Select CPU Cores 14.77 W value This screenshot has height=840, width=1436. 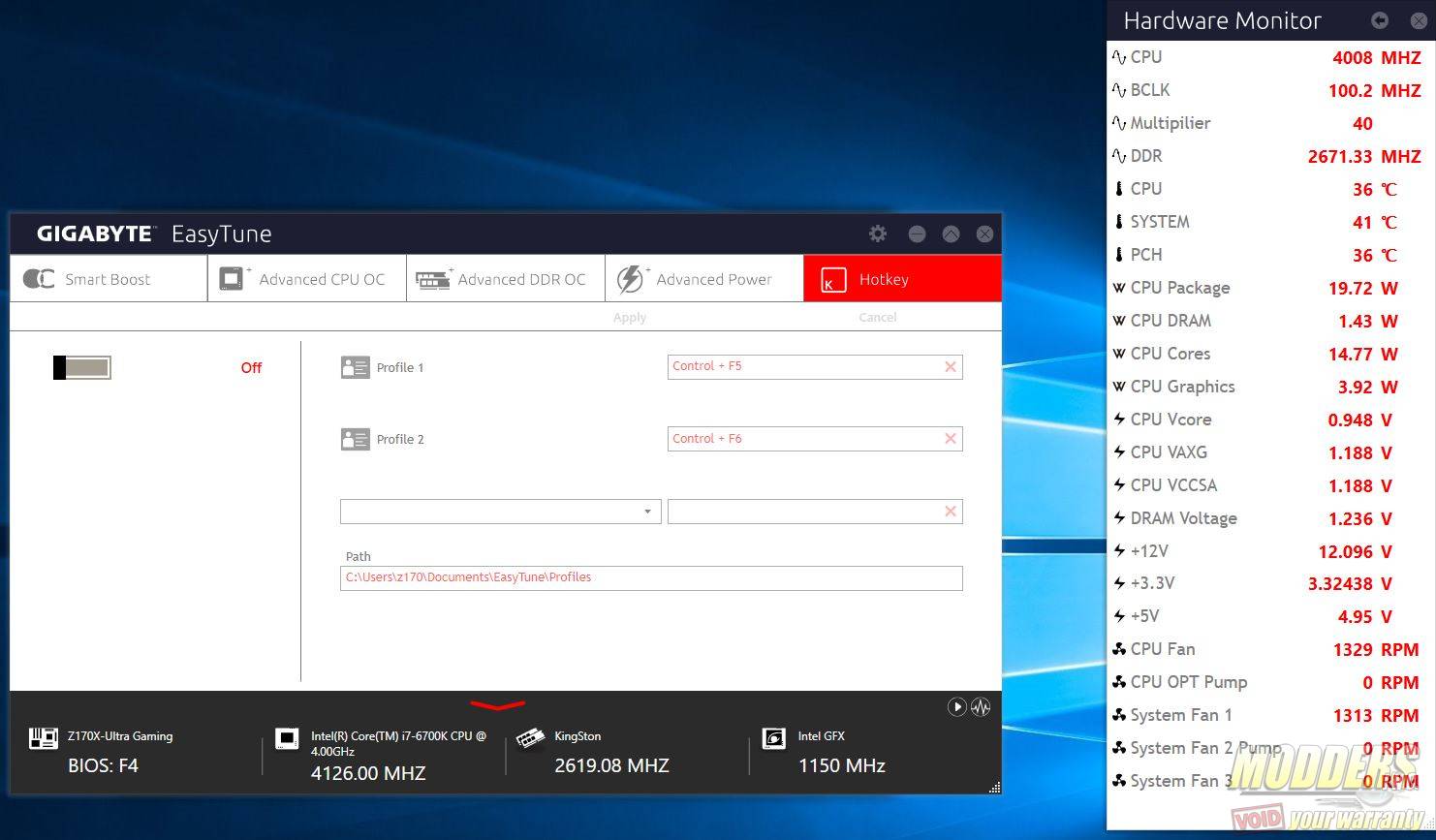(1363, 354)
